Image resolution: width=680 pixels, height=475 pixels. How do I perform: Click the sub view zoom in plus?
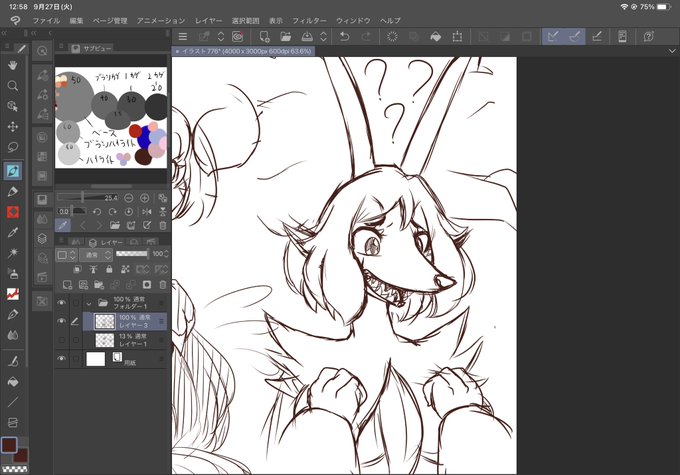(144, 198)
